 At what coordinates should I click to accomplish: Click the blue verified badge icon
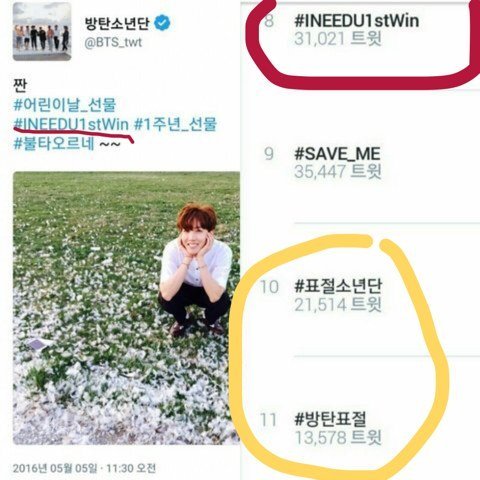coord(162,23)
